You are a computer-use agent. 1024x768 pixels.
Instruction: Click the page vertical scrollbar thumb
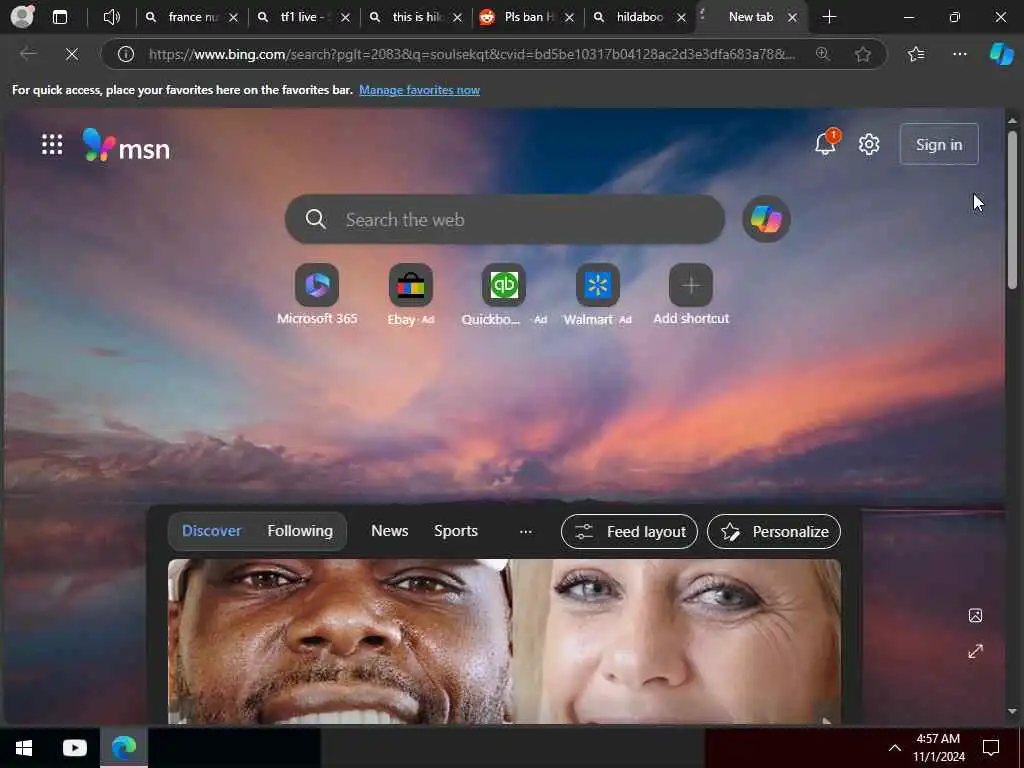click(1012, 209)
